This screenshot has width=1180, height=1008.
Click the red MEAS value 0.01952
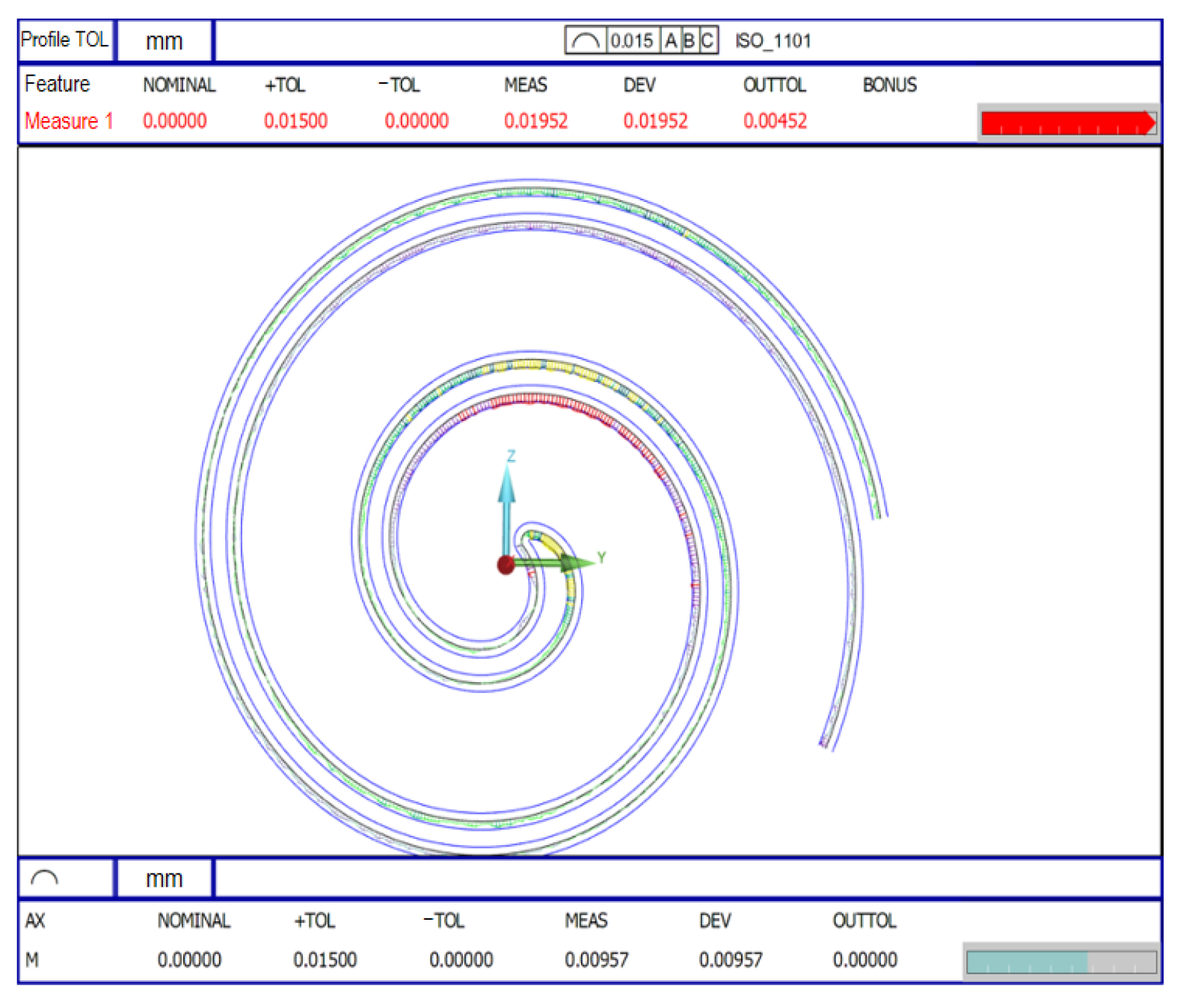[x=535, y=121]
